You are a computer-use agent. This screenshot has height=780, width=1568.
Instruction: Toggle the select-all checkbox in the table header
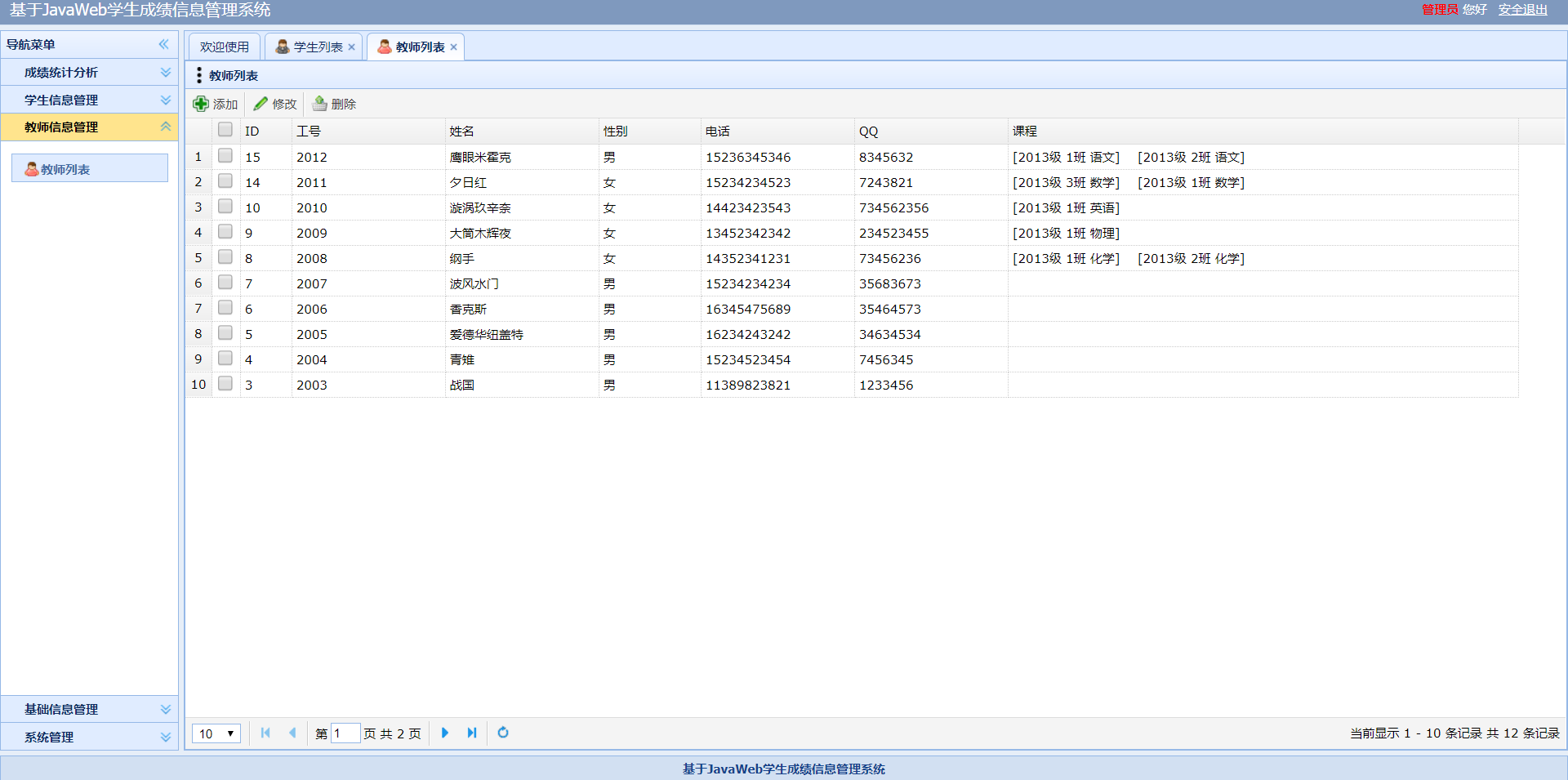(225, 129)
